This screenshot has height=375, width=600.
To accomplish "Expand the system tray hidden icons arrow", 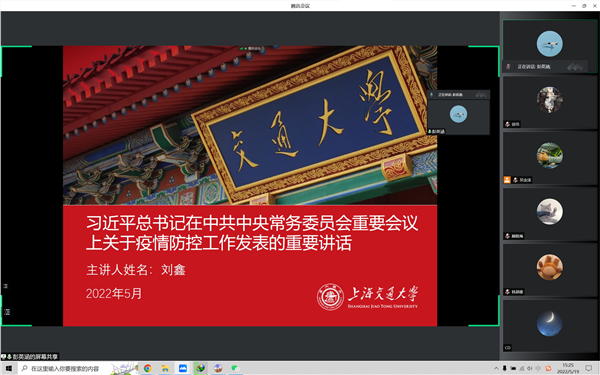I will [496, 368].
